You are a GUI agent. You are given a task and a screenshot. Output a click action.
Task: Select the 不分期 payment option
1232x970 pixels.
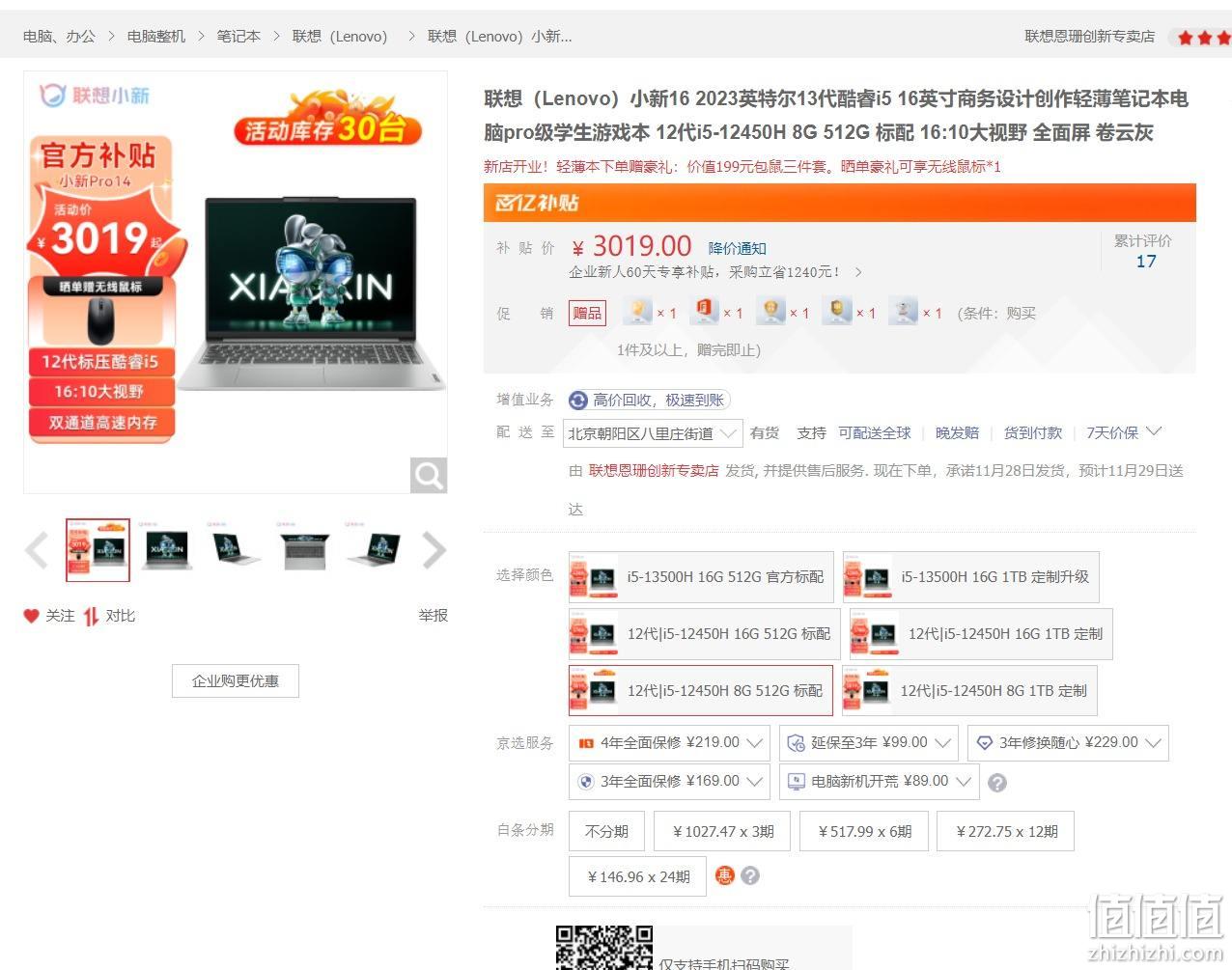pyautogui.click(x=606, y=831)
